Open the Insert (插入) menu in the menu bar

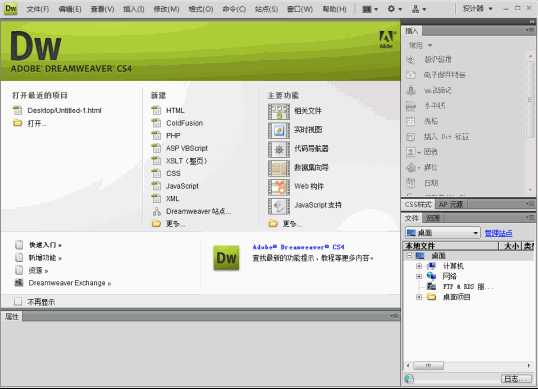[134, 9]
